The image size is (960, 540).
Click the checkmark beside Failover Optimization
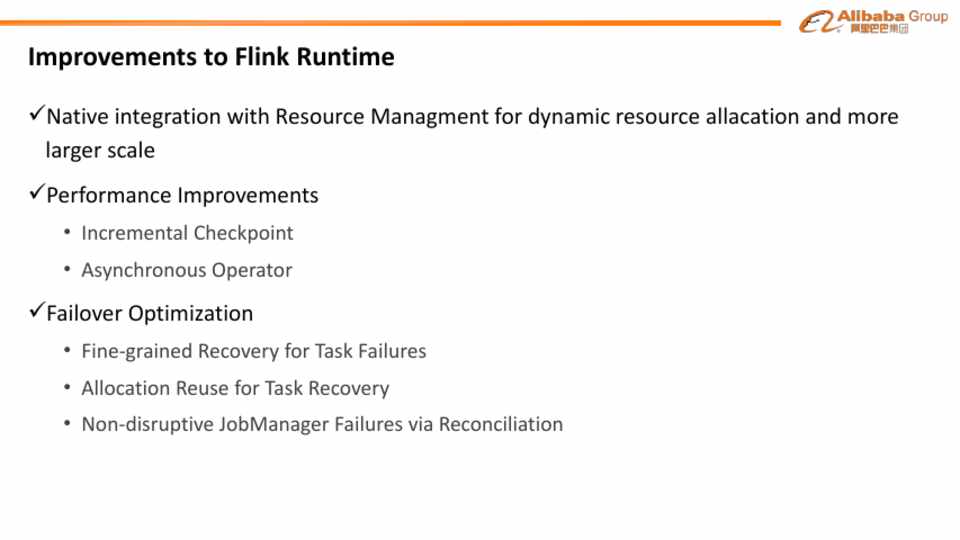click(36, 311)
